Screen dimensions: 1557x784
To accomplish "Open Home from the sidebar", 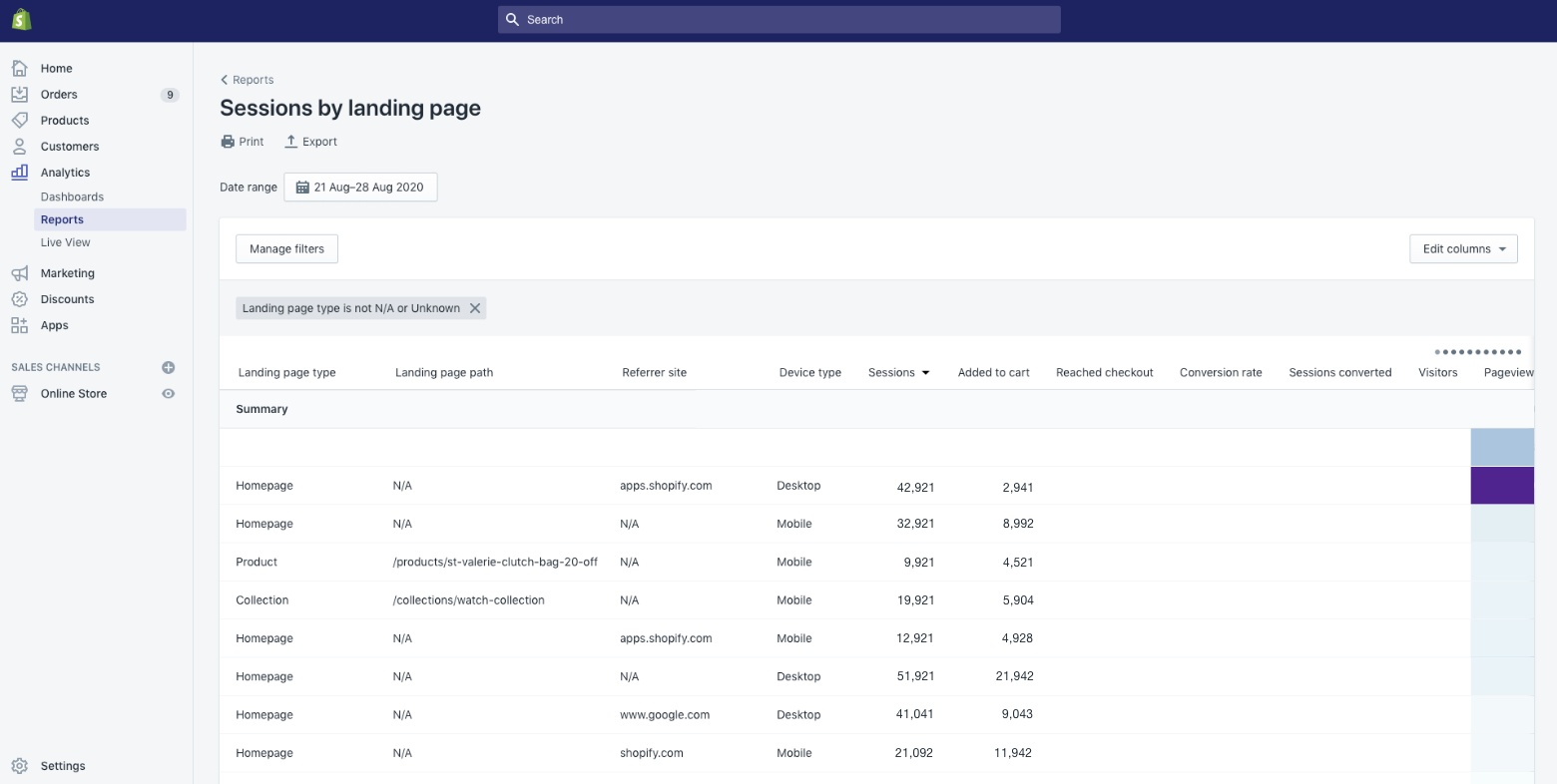I will point(56,69).
